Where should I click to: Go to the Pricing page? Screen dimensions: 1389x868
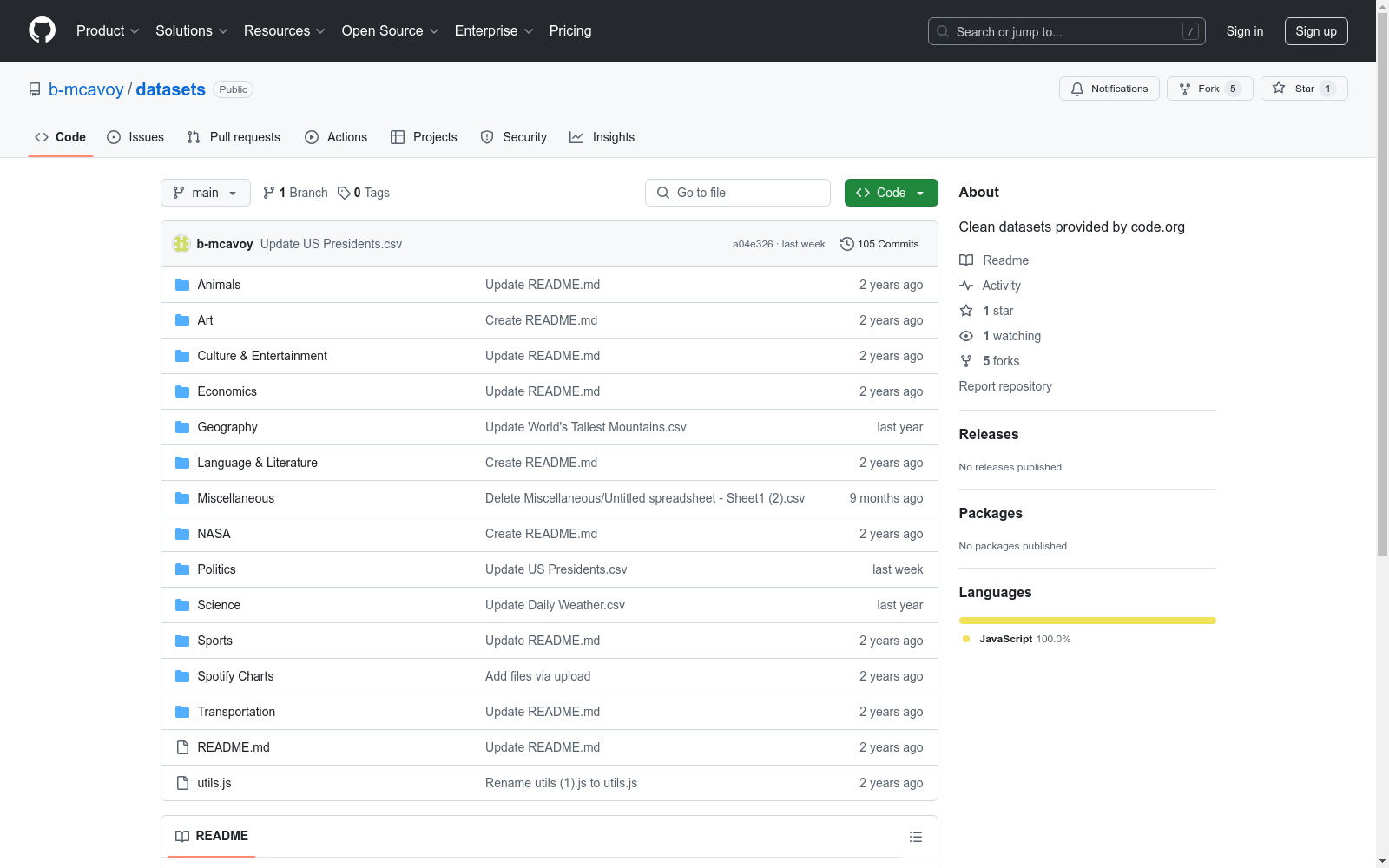[x=570, y=31]
